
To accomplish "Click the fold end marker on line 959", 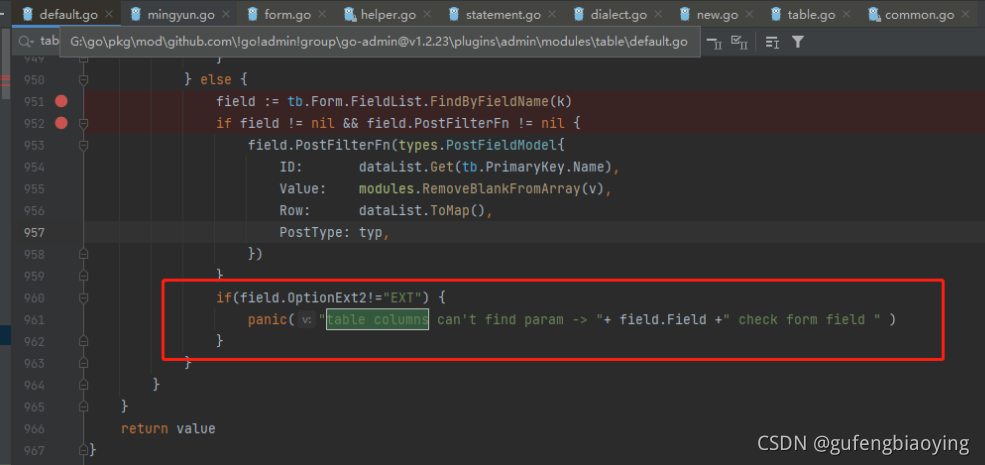I will tap(84, 276).
